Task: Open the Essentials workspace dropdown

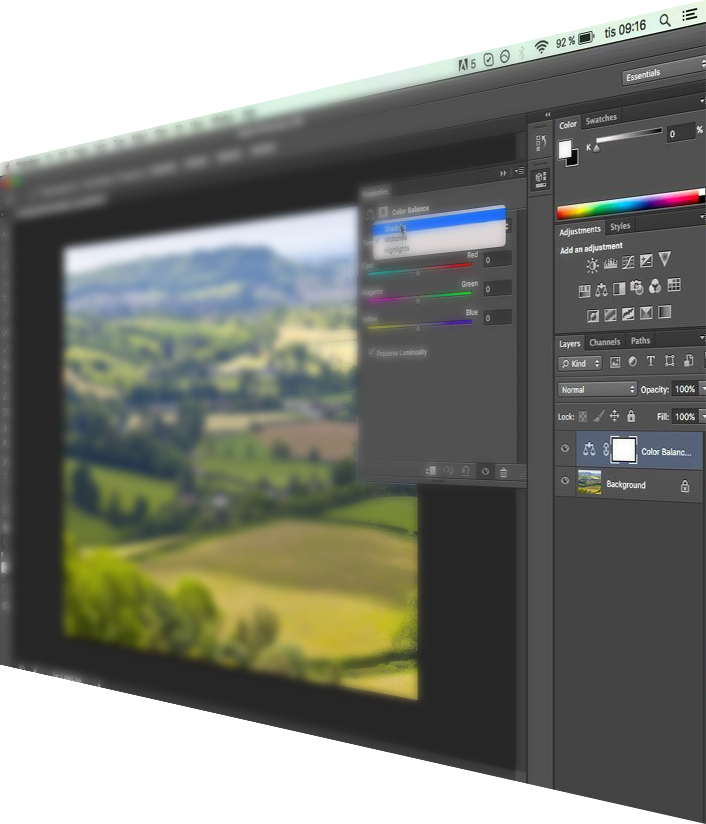Action: click(x=663, y=72)
